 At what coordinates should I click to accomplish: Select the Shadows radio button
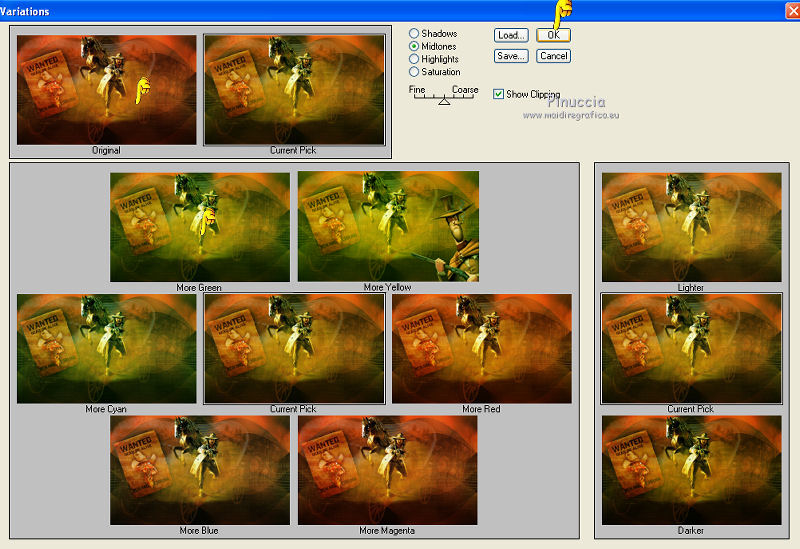pyautogui.click(x=414, y=33)
